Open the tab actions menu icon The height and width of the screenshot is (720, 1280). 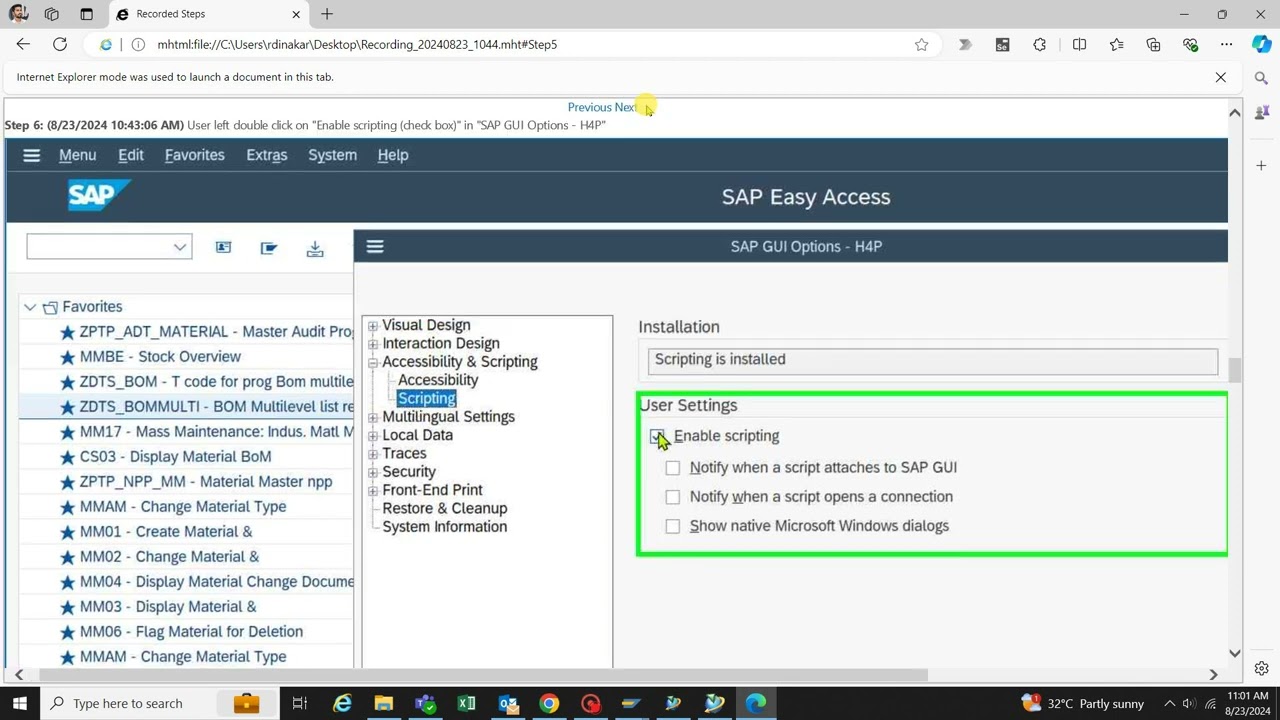pos(86,14)
